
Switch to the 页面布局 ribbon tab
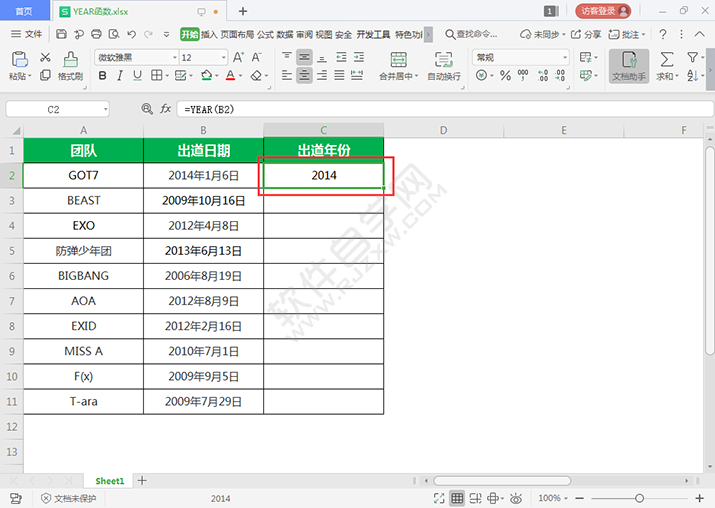coord(237,35)
